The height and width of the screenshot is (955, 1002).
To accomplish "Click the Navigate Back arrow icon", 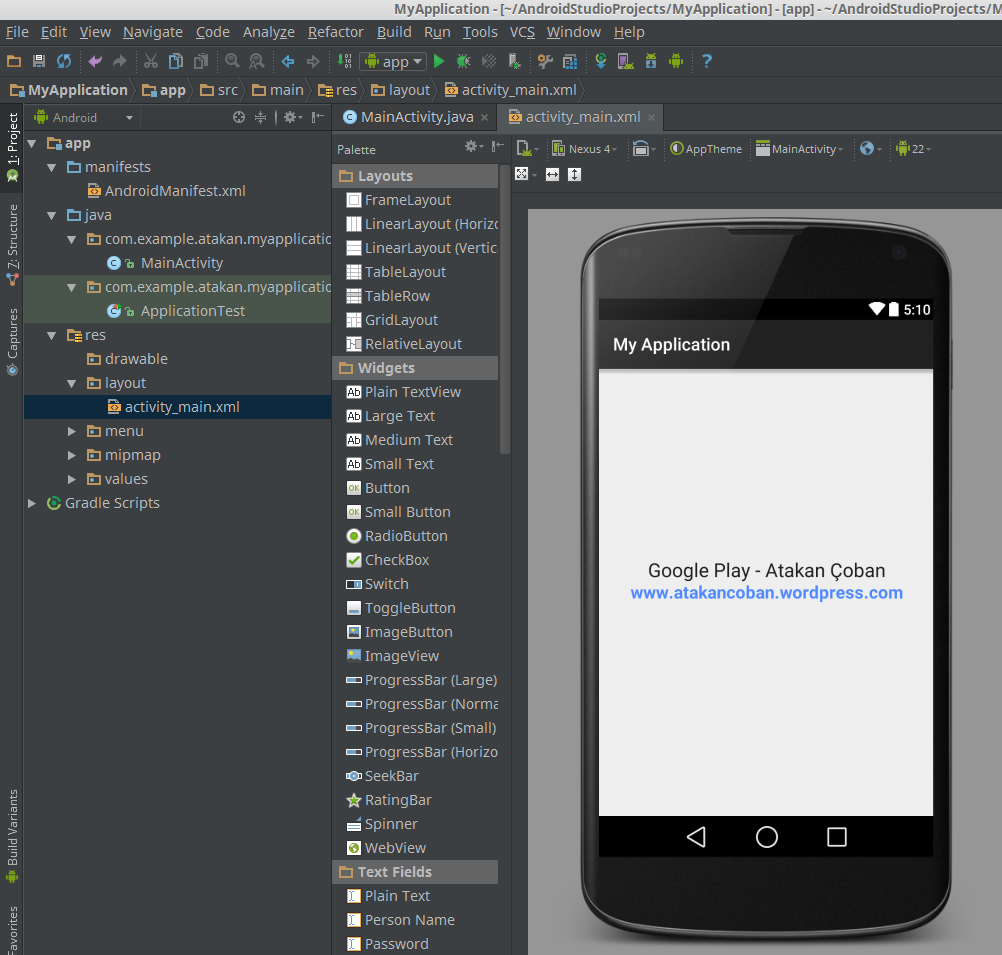I will 288,61.
